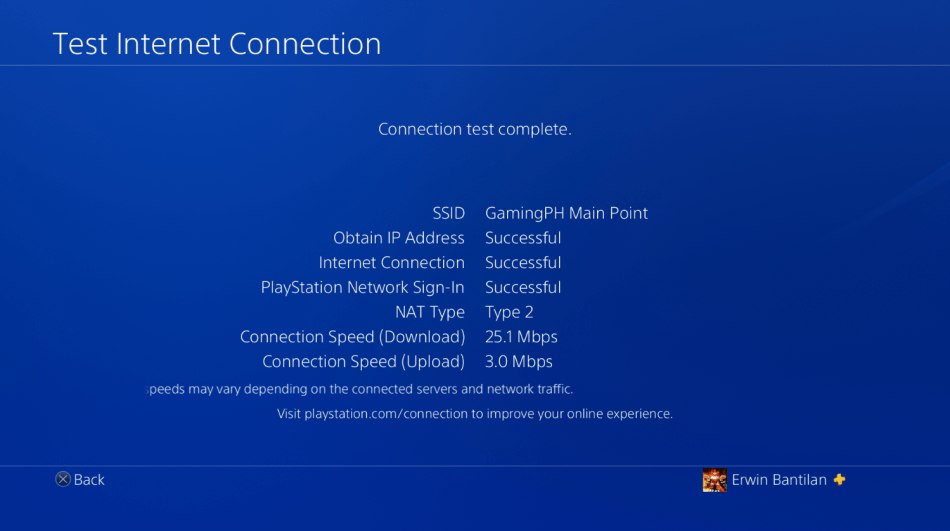Click the Type 2 NAT value
Viewport: 950px width, 531px height.
tap(509, 312)
